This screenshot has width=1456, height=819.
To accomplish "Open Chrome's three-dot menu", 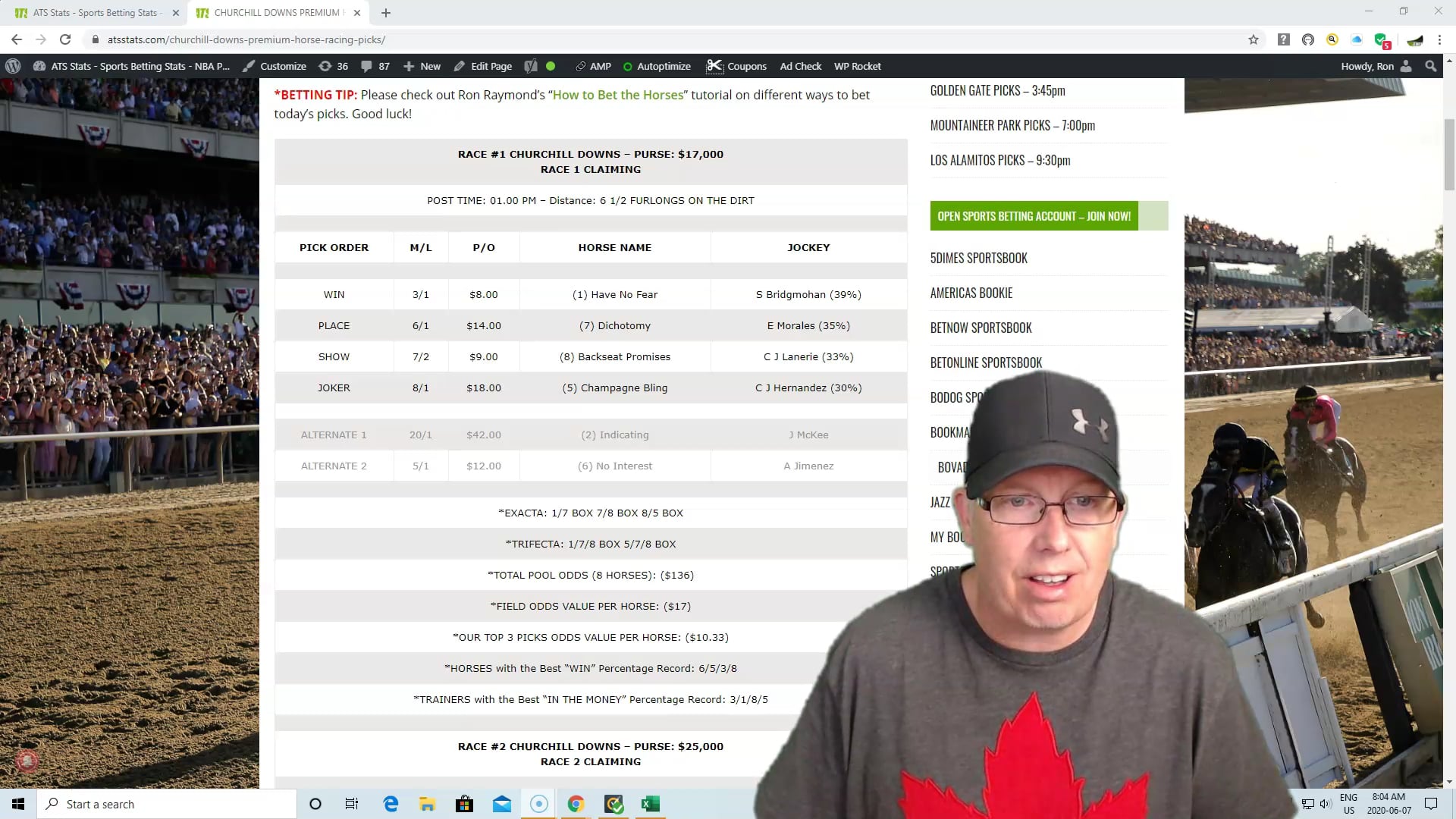I will coord(1439,39).
